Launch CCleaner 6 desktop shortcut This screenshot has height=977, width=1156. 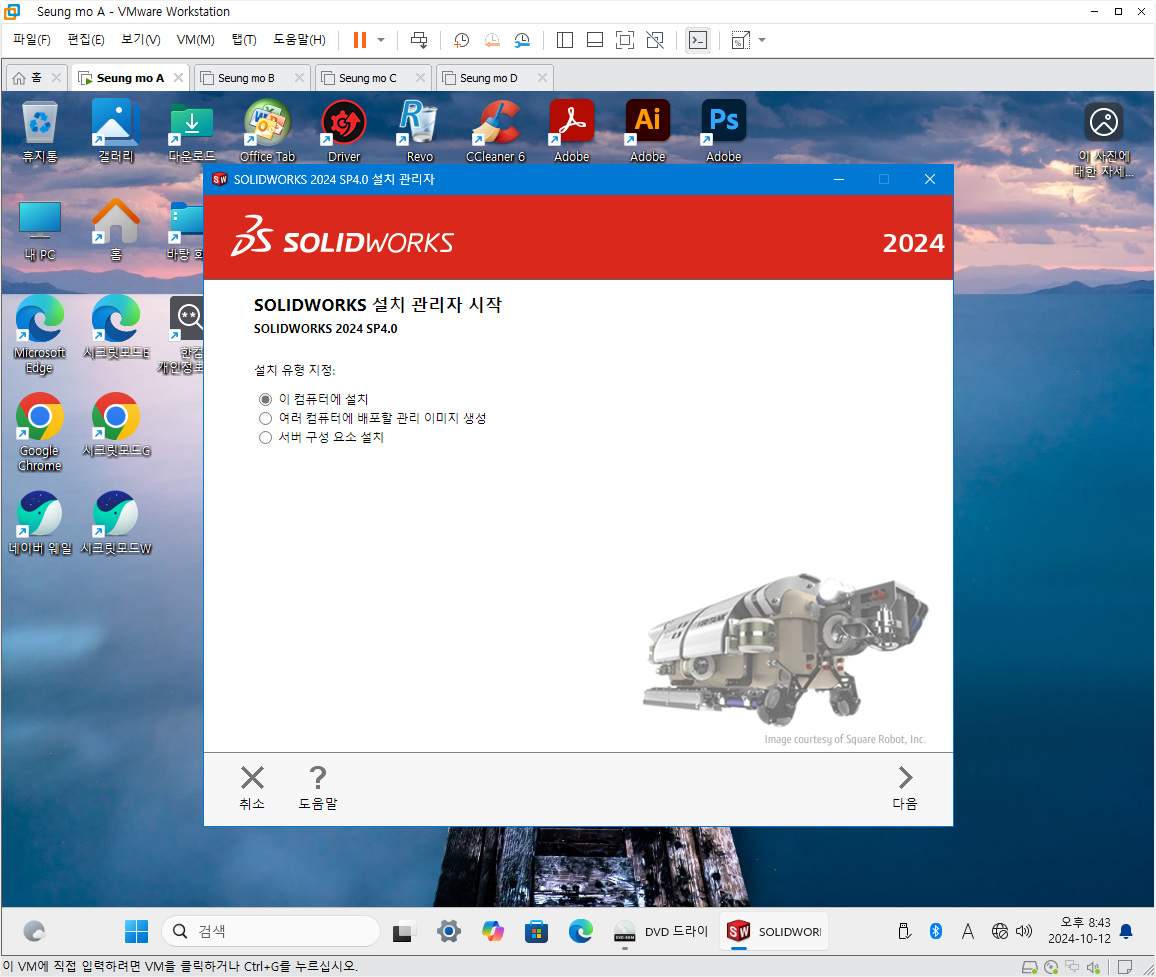click(495, 131)
